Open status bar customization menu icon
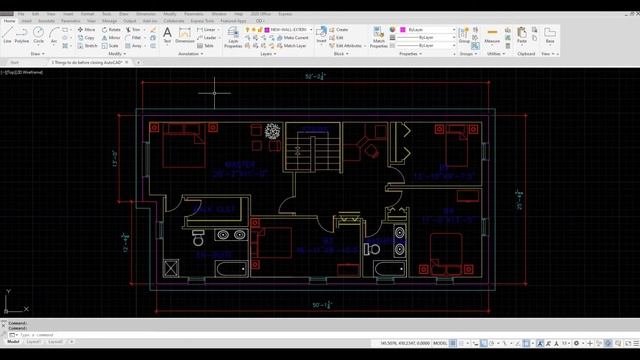The height and width of the screenshot is (360, 640). tap(637, 343)
